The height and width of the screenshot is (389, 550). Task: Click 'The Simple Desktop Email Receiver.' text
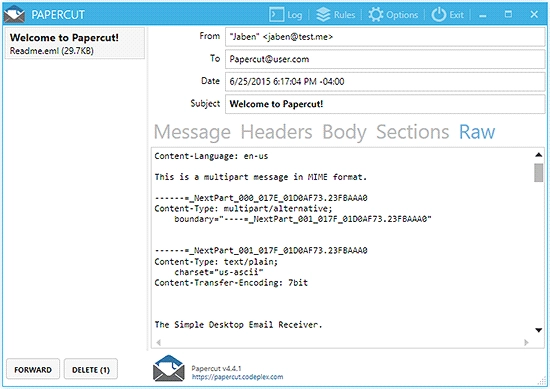click(238, 325)
